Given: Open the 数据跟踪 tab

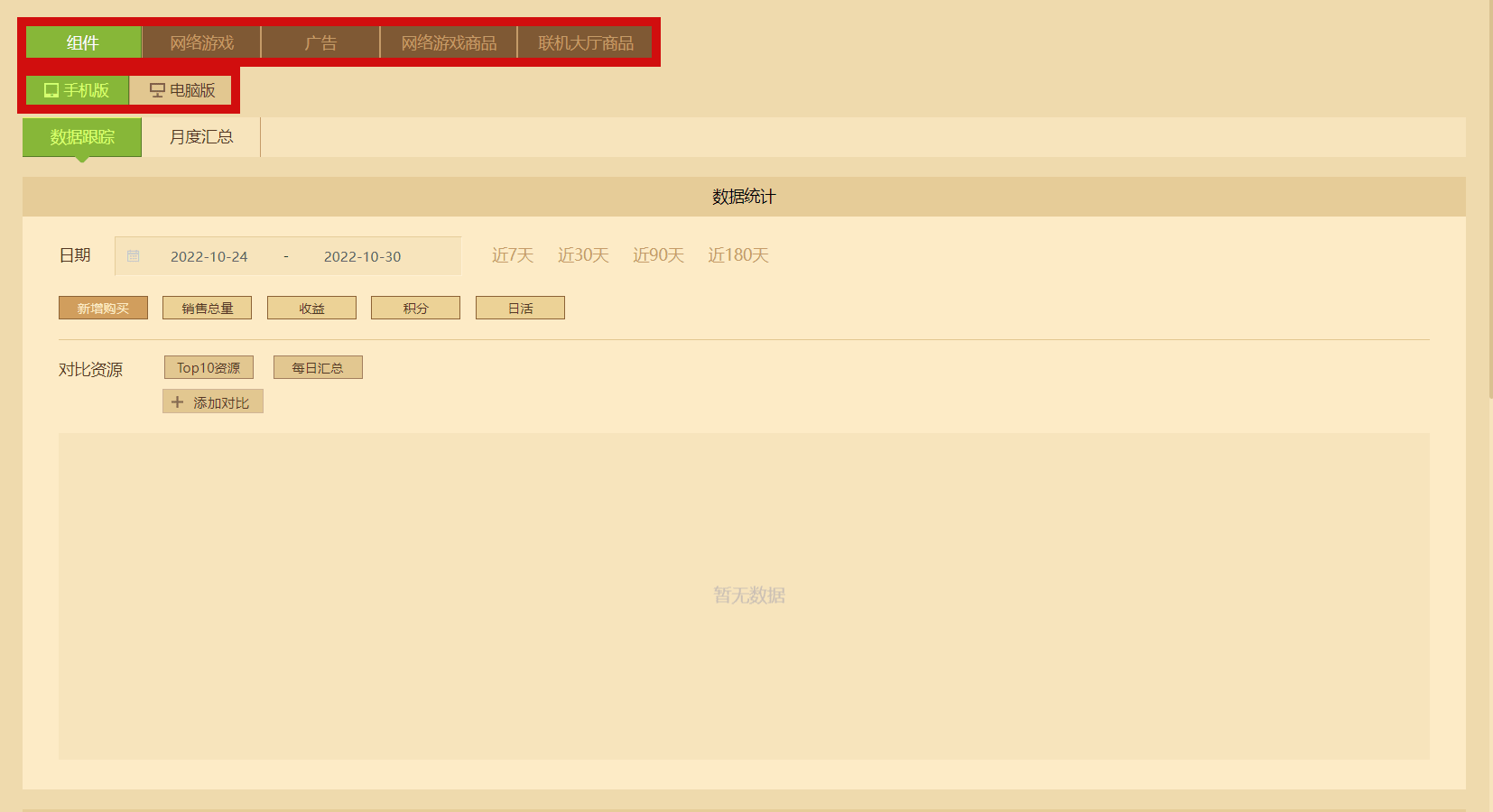Looking at the screenshot, I should pos(82,137).
